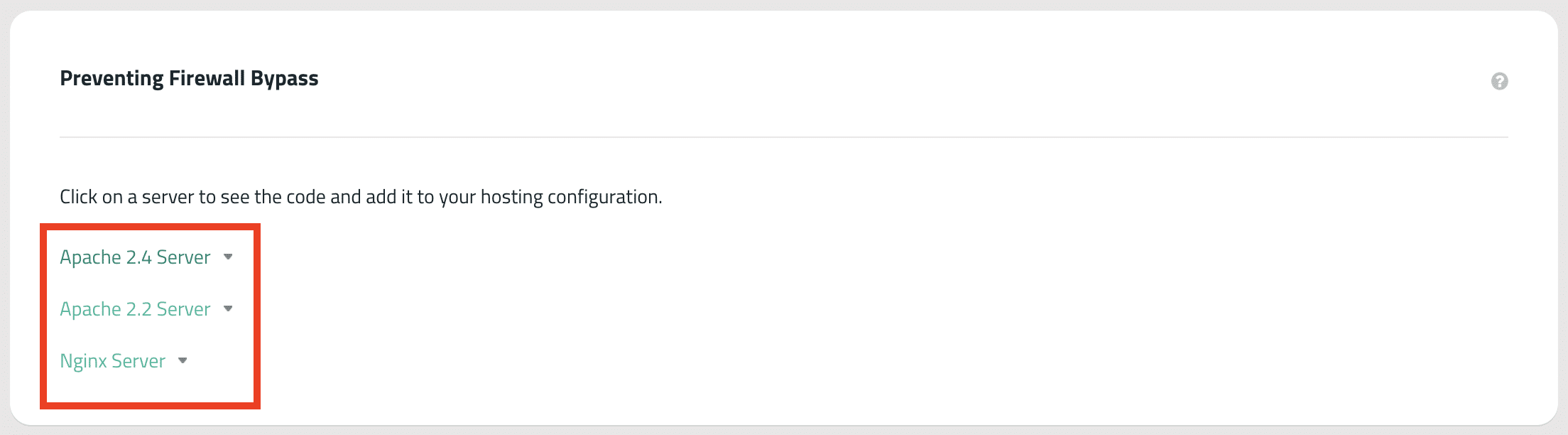The height and width of the screenshot is (435, 1568).
Task: Click the Preventing Firewall Bypass heading
Action: point(189,78)
